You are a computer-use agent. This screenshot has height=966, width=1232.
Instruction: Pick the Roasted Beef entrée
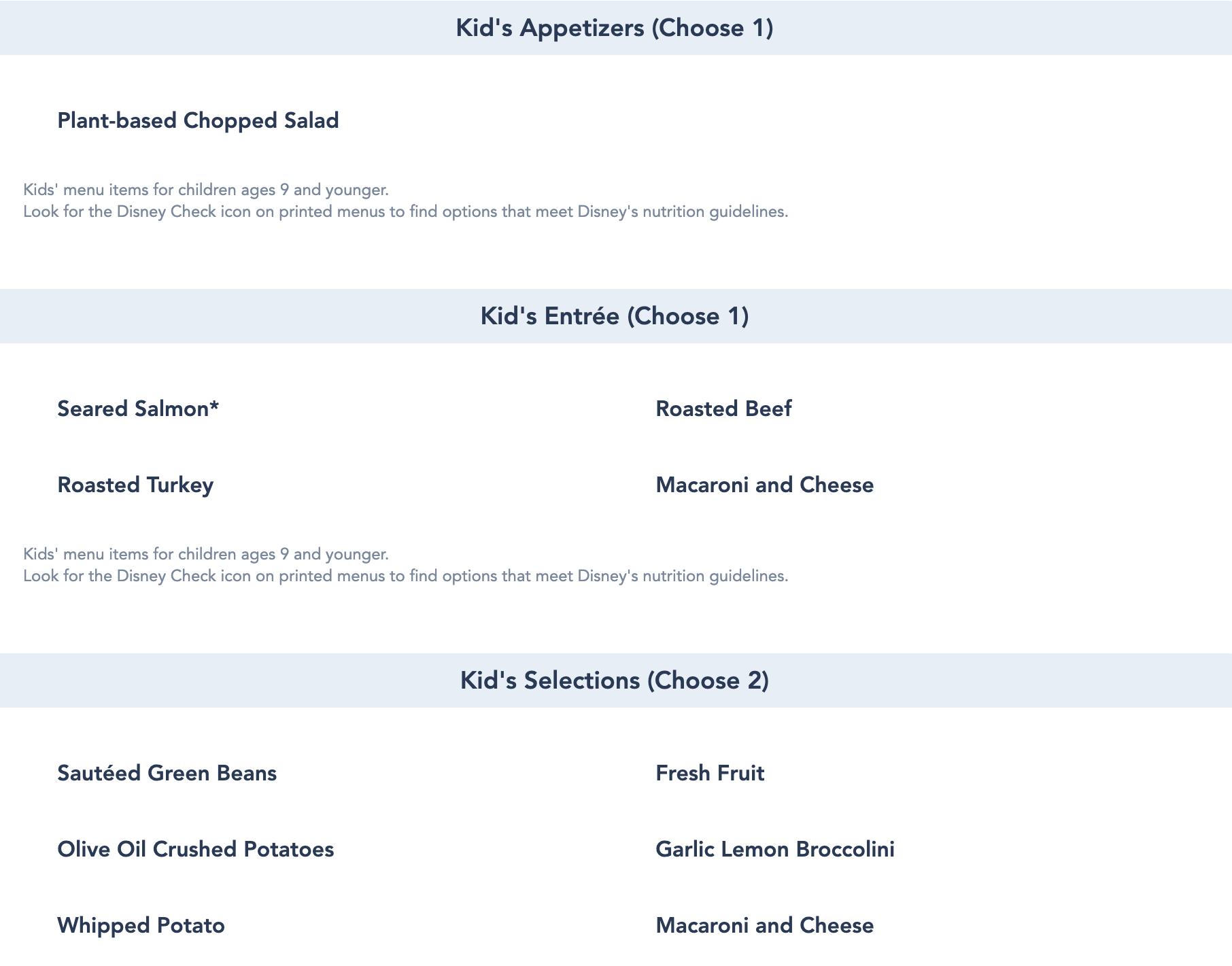(723, 409)
